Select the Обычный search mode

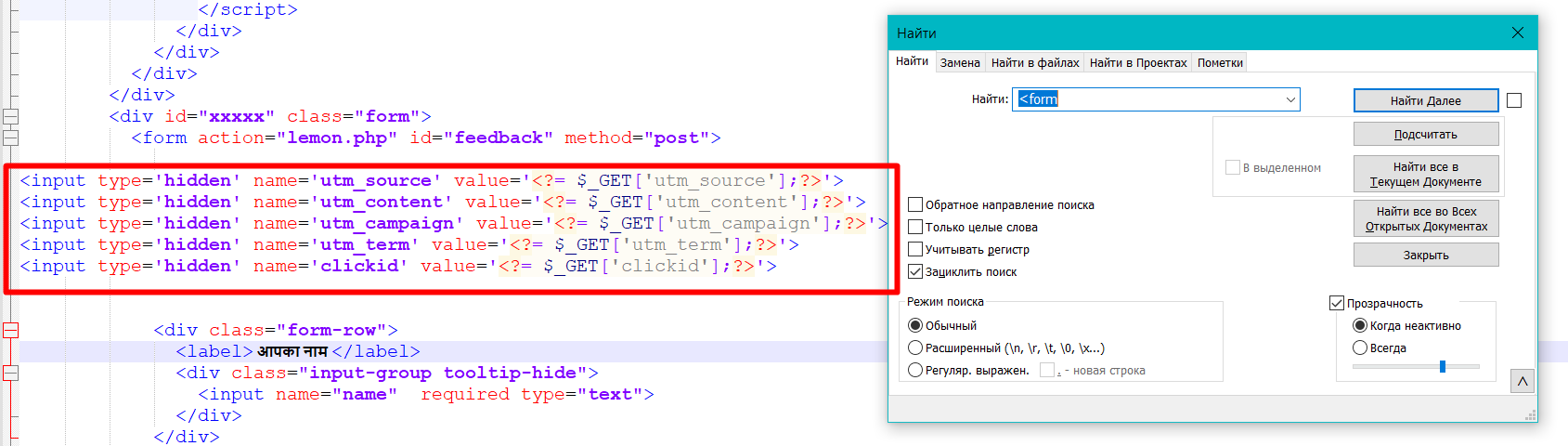915,325
